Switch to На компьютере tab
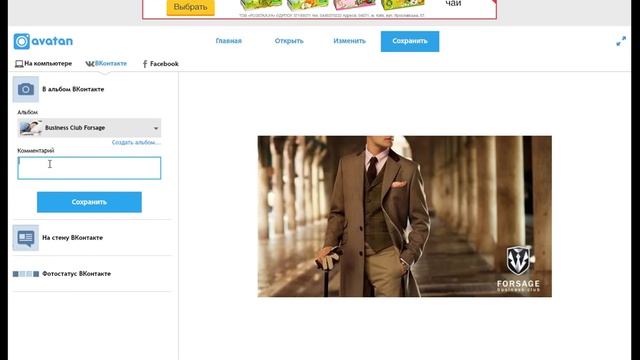640x360 pixels. [43, 64]
